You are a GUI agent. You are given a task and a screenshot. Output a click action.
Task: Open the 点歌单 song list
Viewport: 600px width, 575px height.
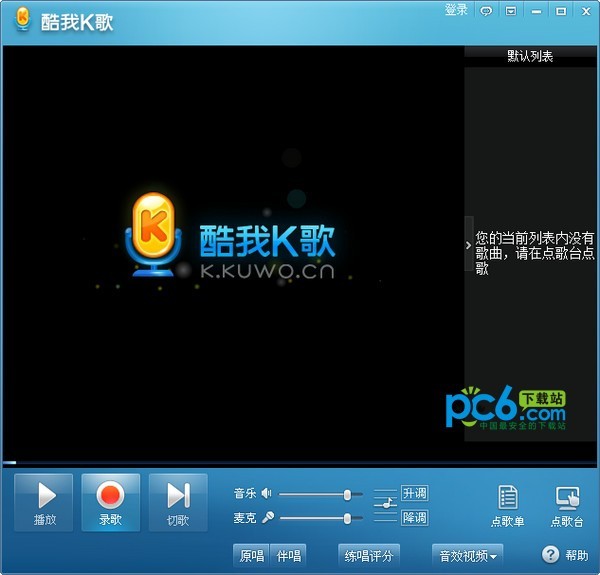[x=507, y=507]
